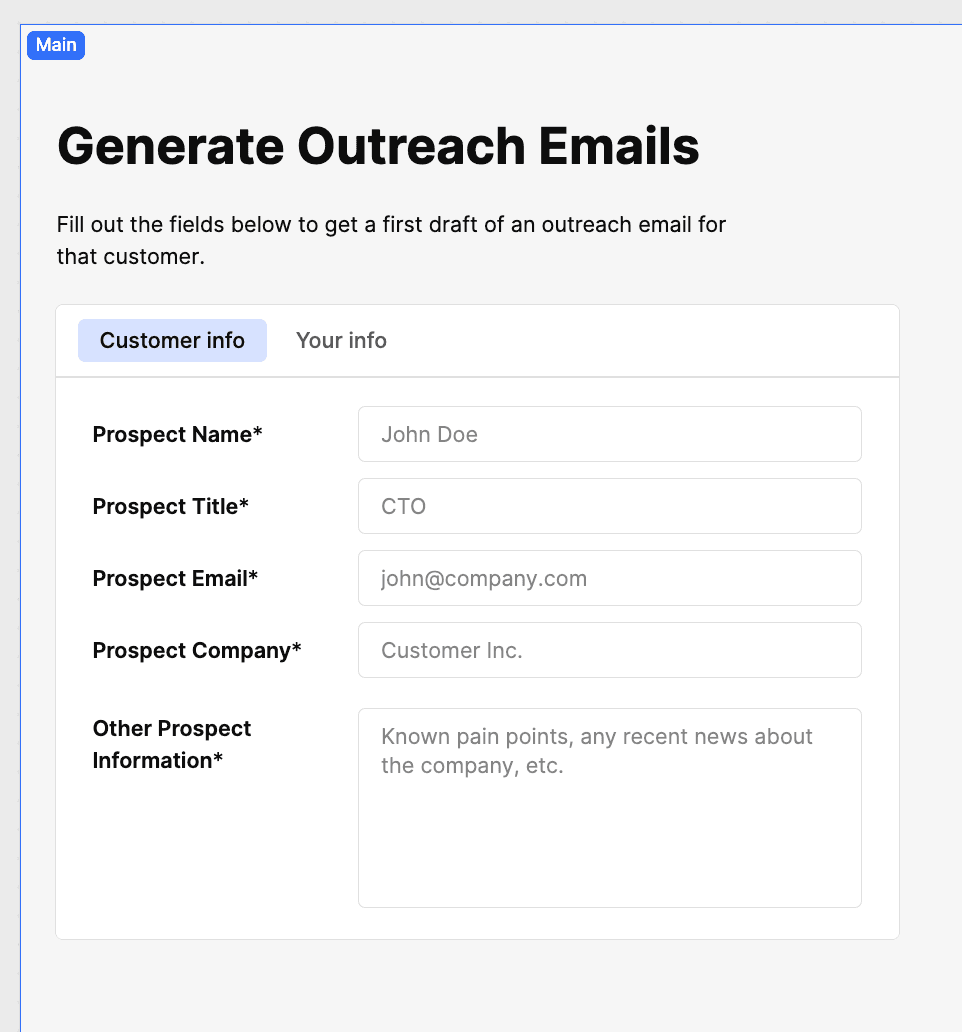Click the Other Prospect Information label
Image resolution: width=962 pixels, height=1032 pixels.
[172, 744]
